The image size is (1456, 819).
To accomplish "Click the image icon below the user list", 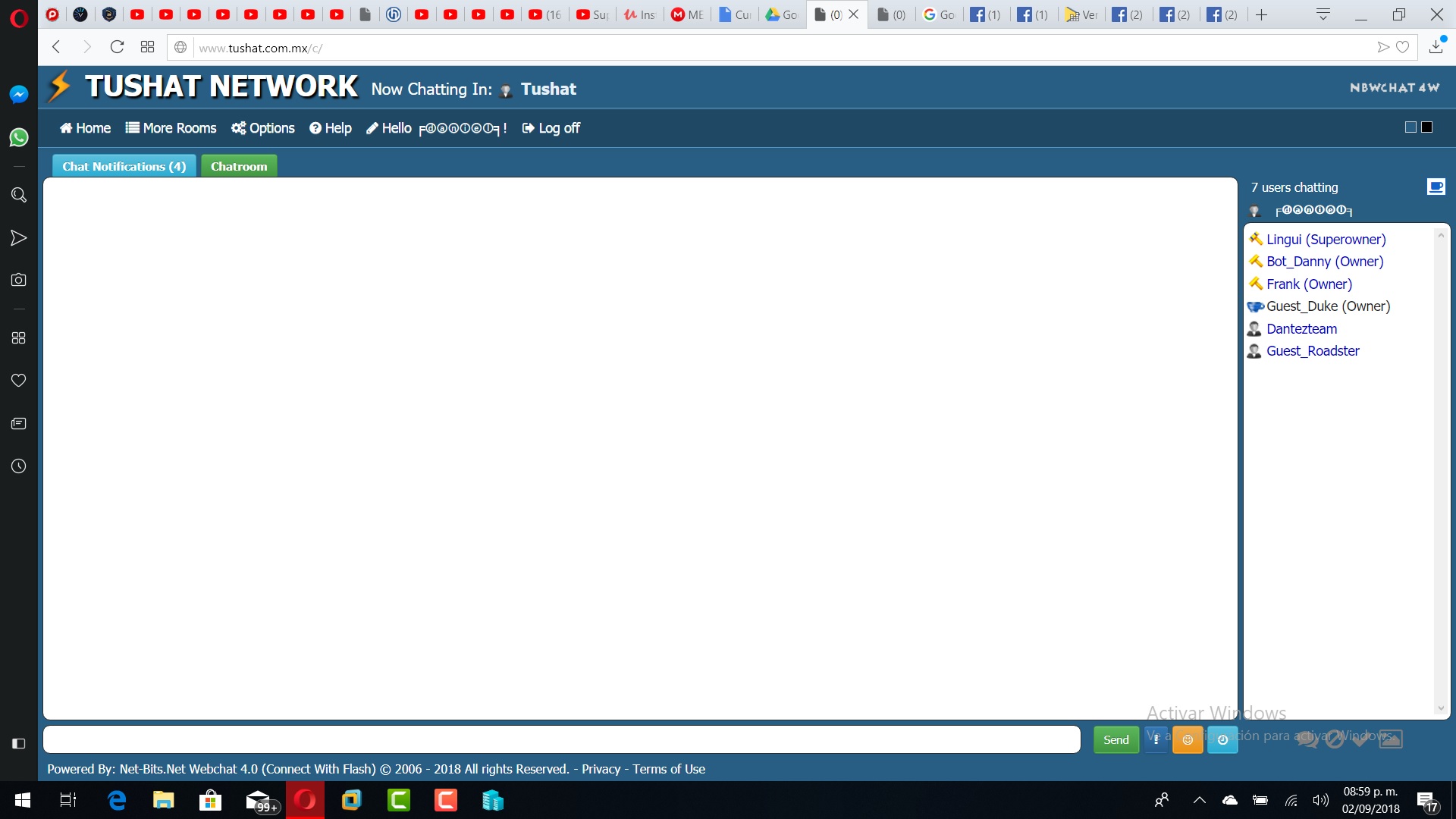I will [1391, 739].
